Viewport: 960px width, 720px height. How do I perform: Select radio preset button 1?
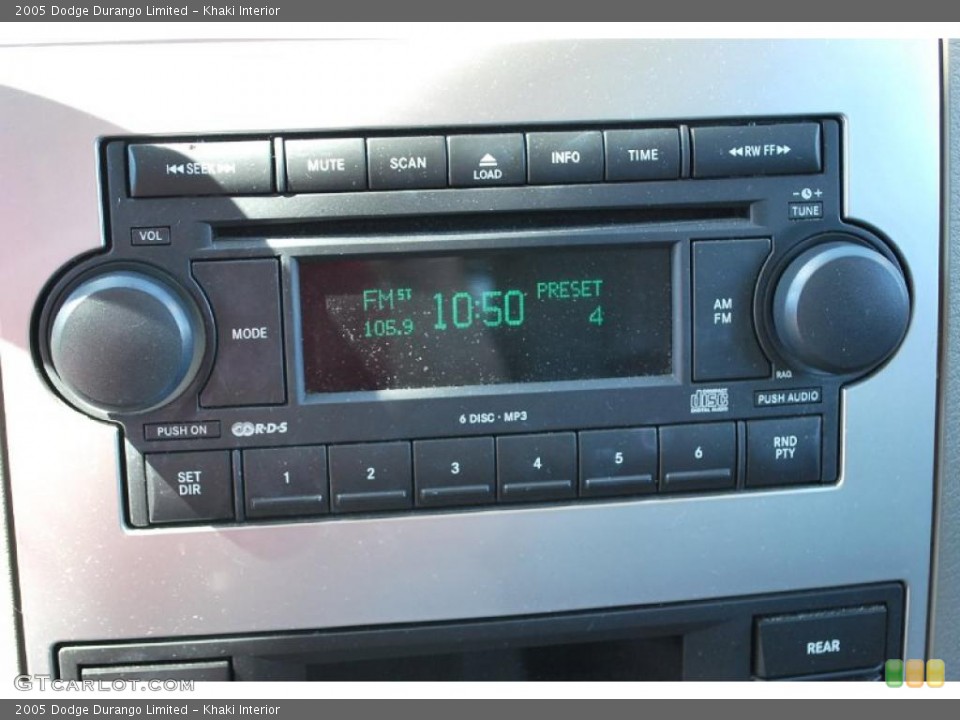[x=286, y=480]
